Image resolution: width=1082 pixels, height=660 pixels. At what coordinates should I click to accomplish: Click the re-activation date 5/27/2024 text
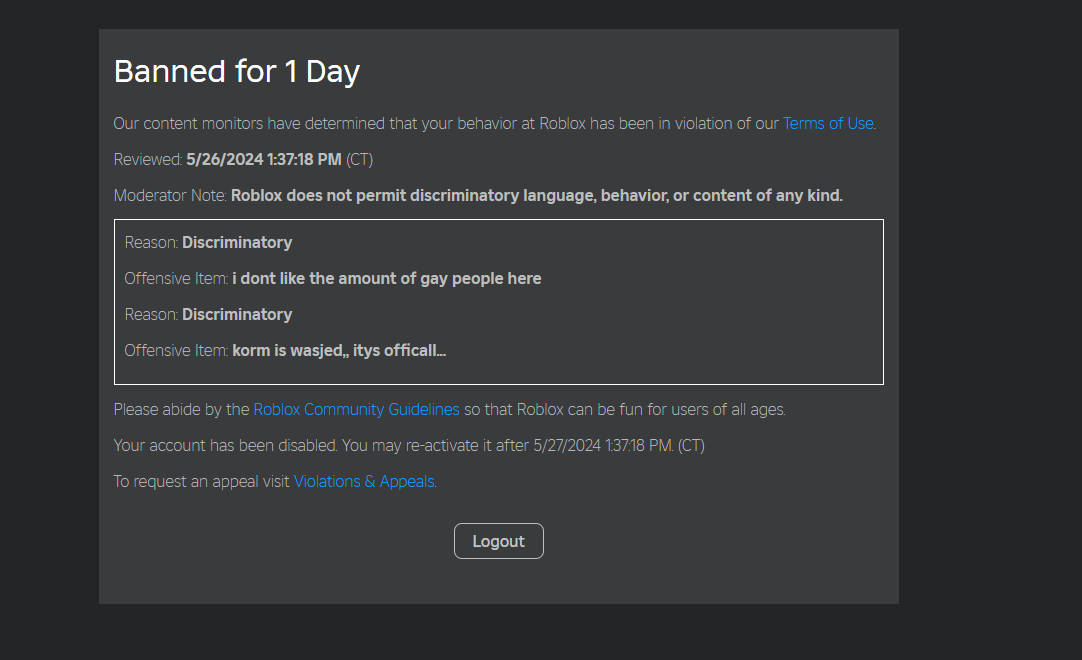click(x=603, y=446)
